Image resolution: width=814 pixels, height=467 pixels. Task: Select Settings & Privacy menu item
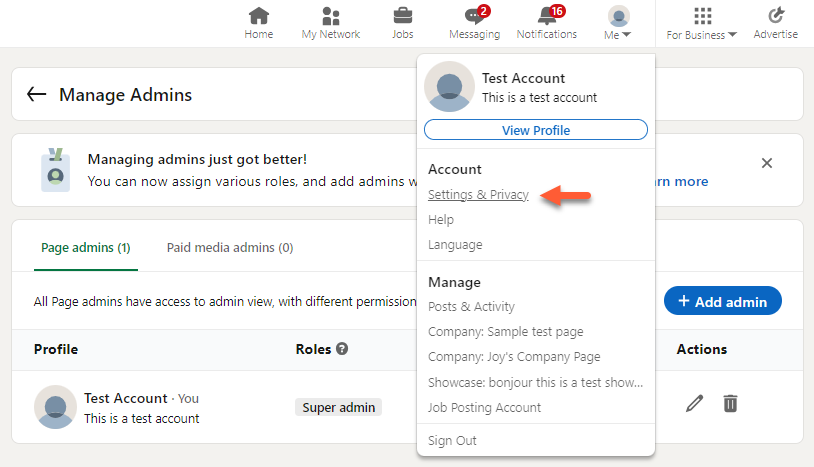[x=478, y=195]
